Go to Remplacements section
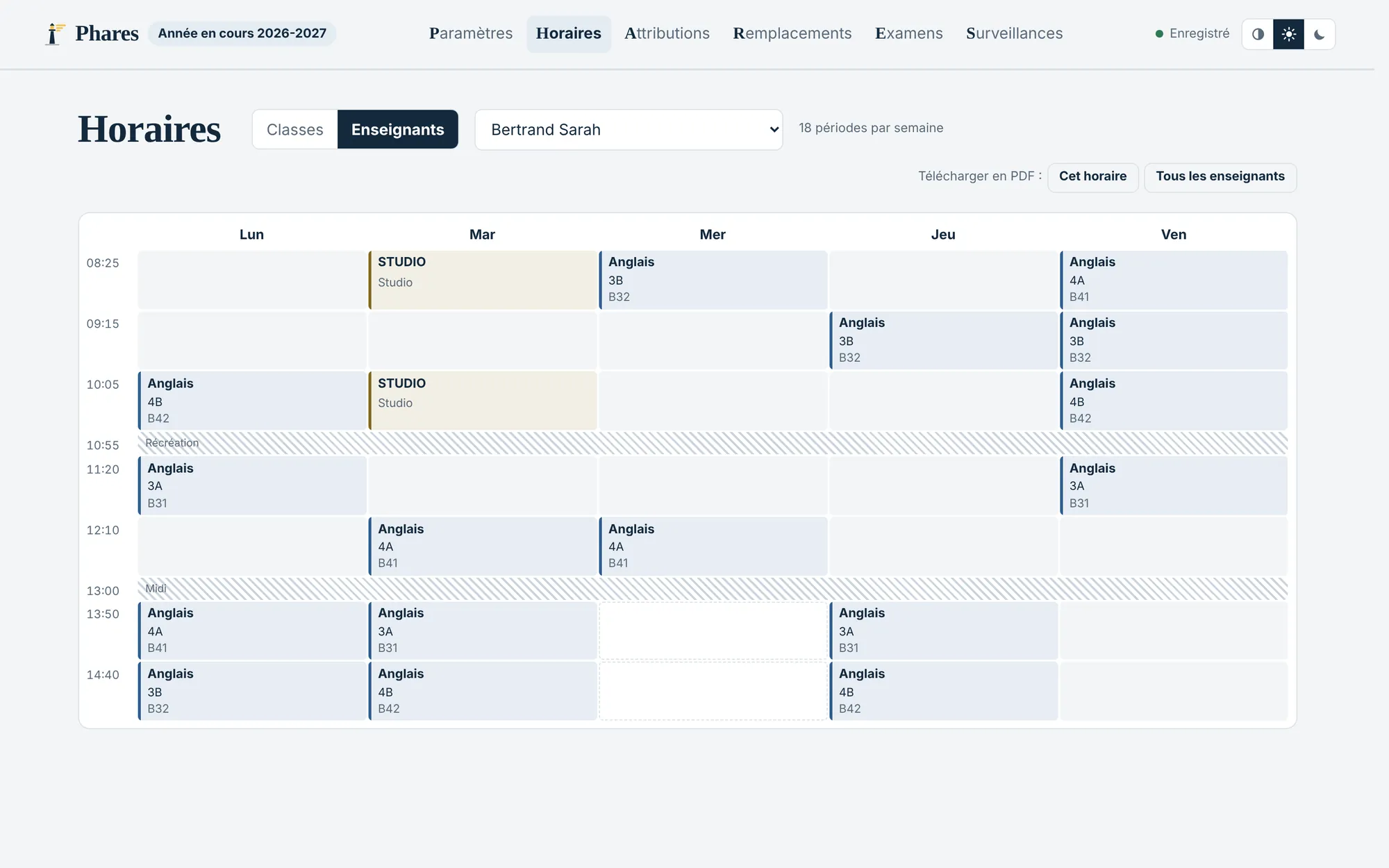This screenshot has width=1389, height=868. pos(792,33)
